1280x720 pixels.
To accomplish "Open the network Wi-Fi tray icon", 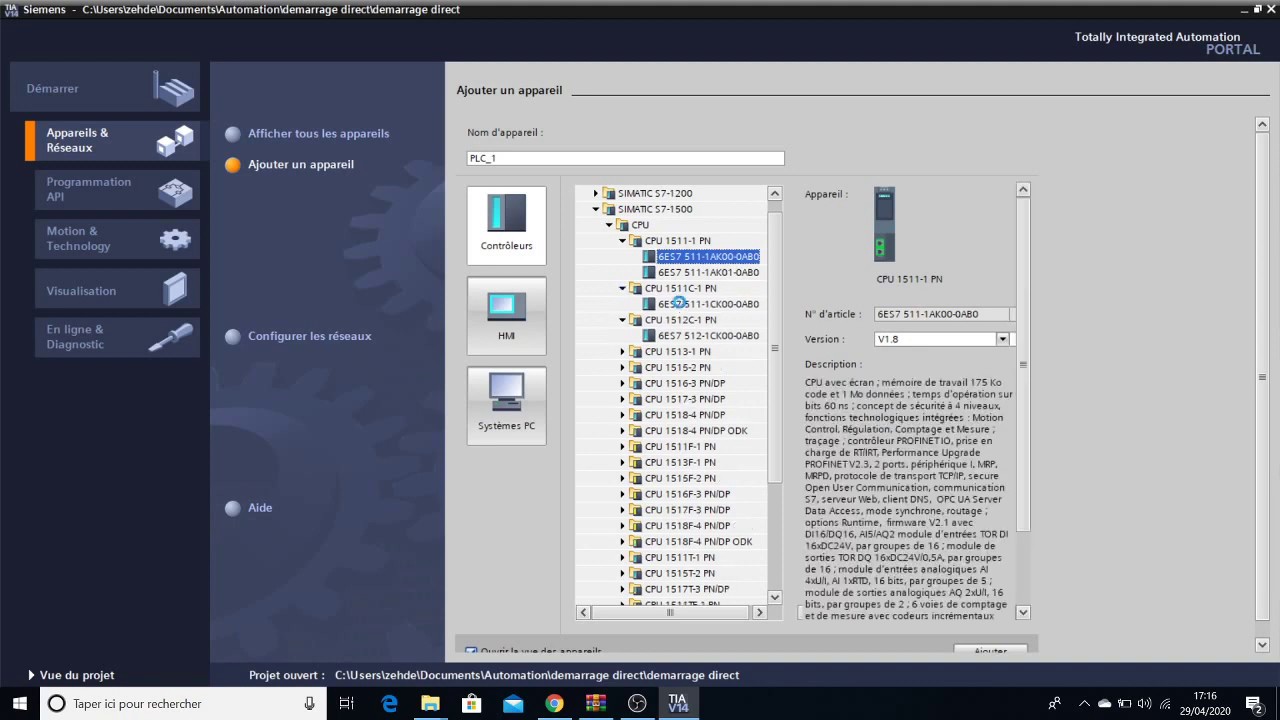I will 1164,703.
